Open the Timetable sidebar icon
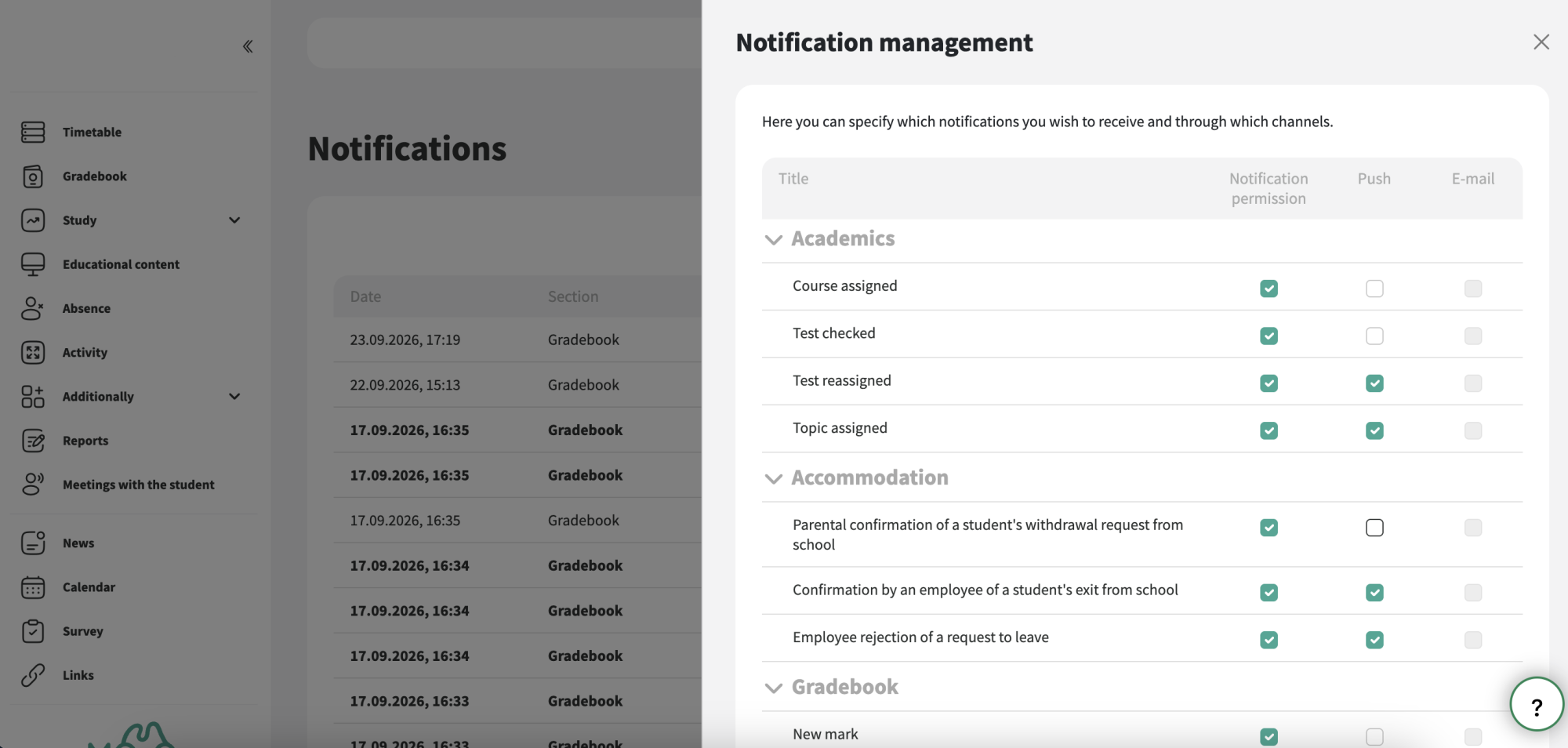This screenshot has height=748, width=1568. [33, 132]
